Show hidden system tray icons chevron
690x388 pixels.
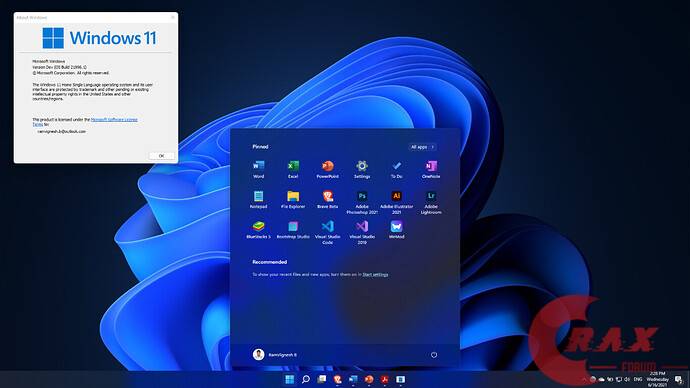point(585,379)
